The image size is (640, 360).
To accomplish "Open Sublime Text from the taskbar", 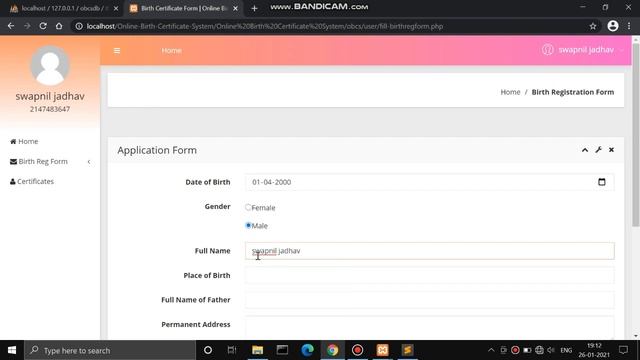I will (407, 350).
